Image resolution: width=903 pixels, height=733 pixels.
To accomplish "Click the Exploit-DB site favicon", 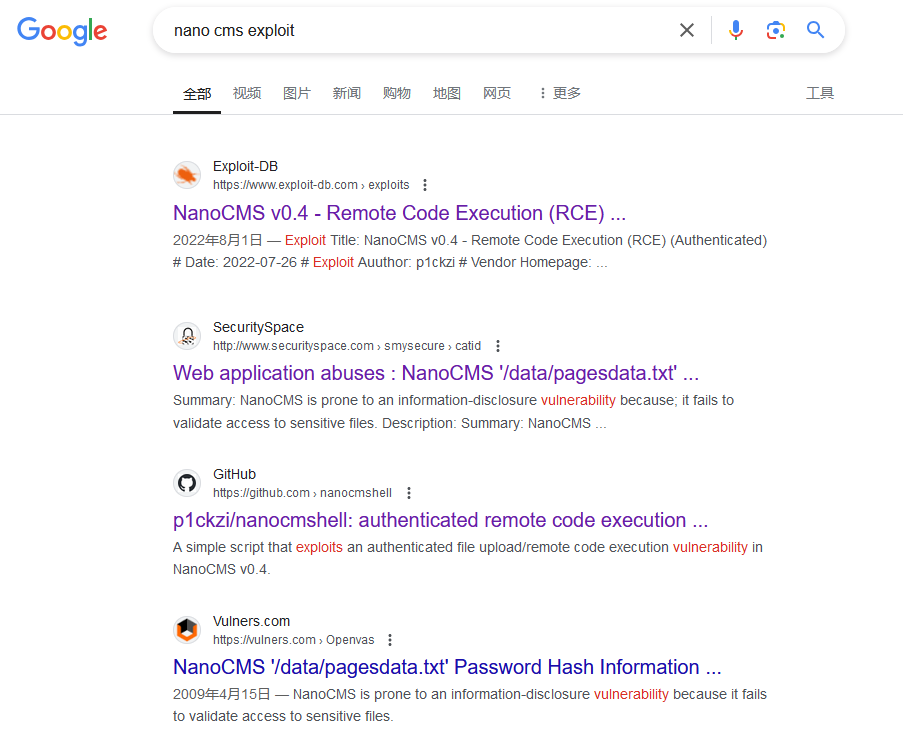I will pos(187,175).
